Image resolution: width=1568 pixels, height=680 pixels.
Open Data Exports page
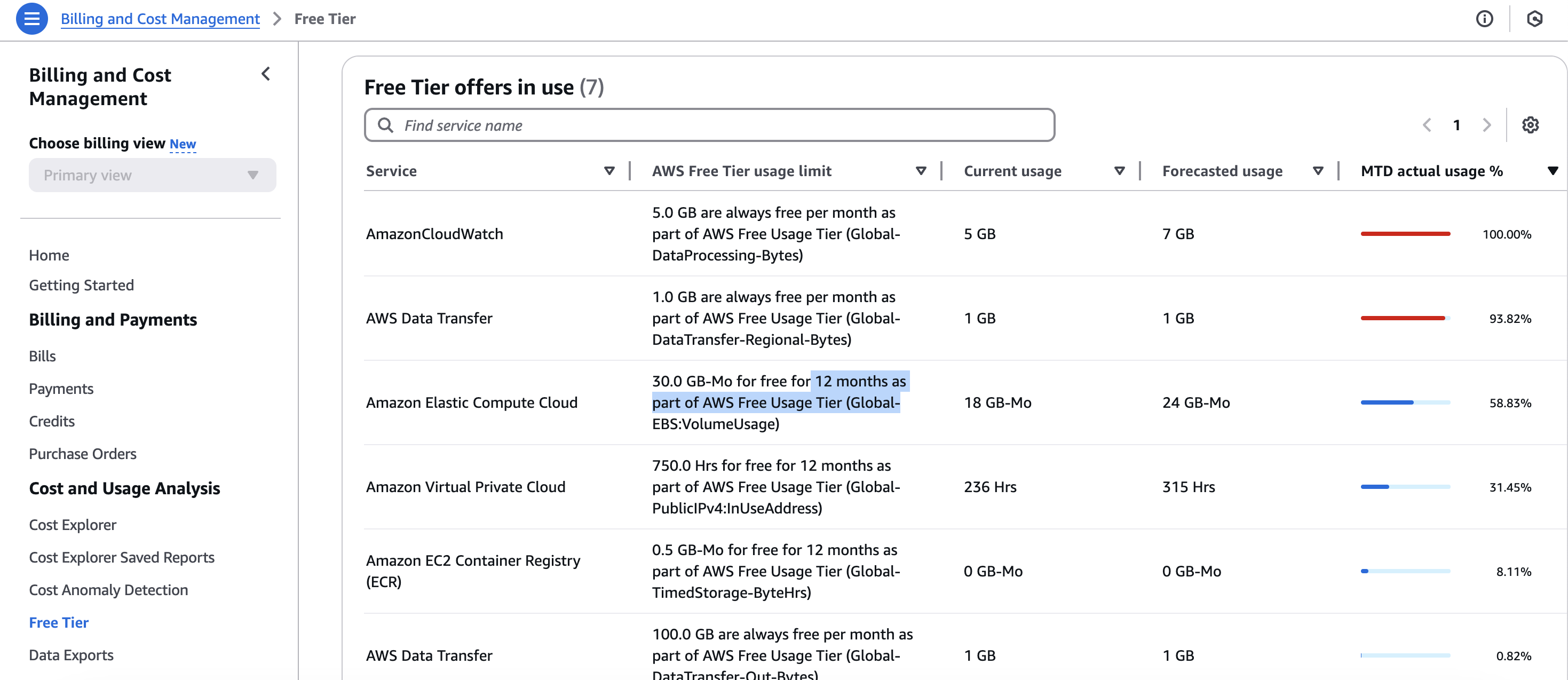coord(71,655)
